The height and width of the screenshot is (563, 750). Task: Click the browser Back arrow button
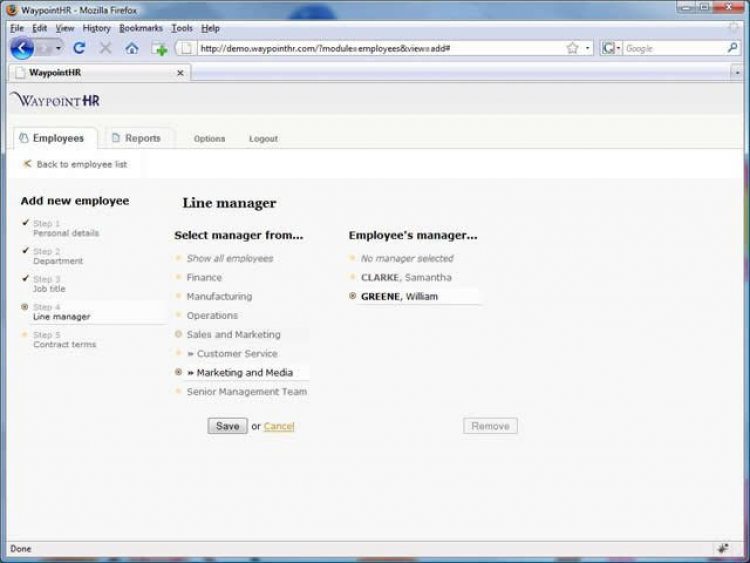click(22, 48)
